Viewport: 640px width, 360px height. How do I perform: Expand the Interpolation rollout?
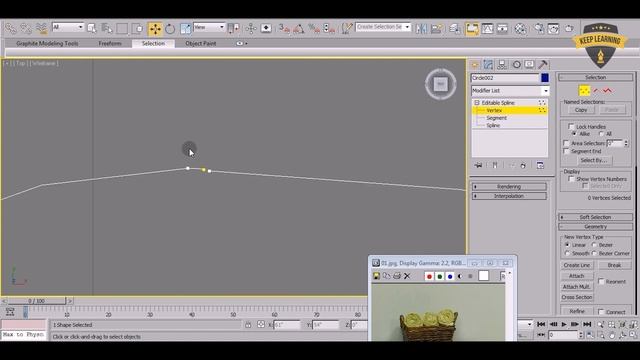509,196
